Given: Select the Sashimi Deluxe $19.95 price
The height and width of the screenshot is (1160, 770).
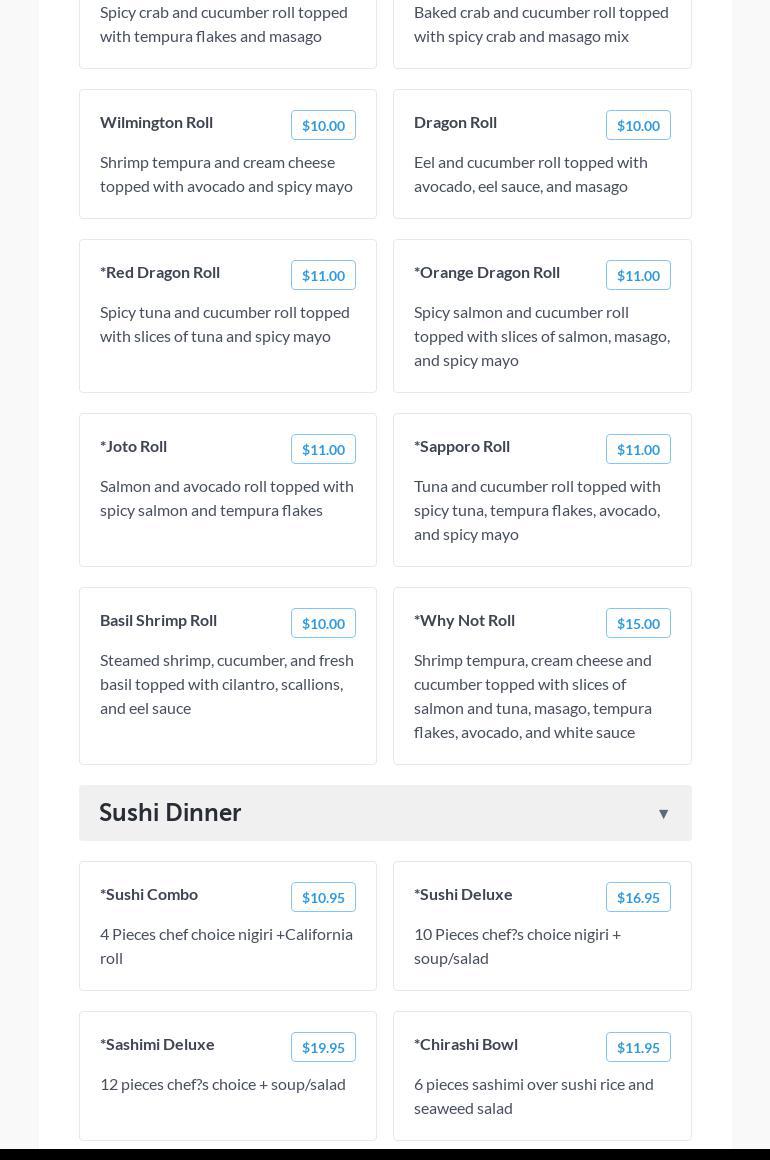Looking at the screenshot, I should (x=323, y=1048).
